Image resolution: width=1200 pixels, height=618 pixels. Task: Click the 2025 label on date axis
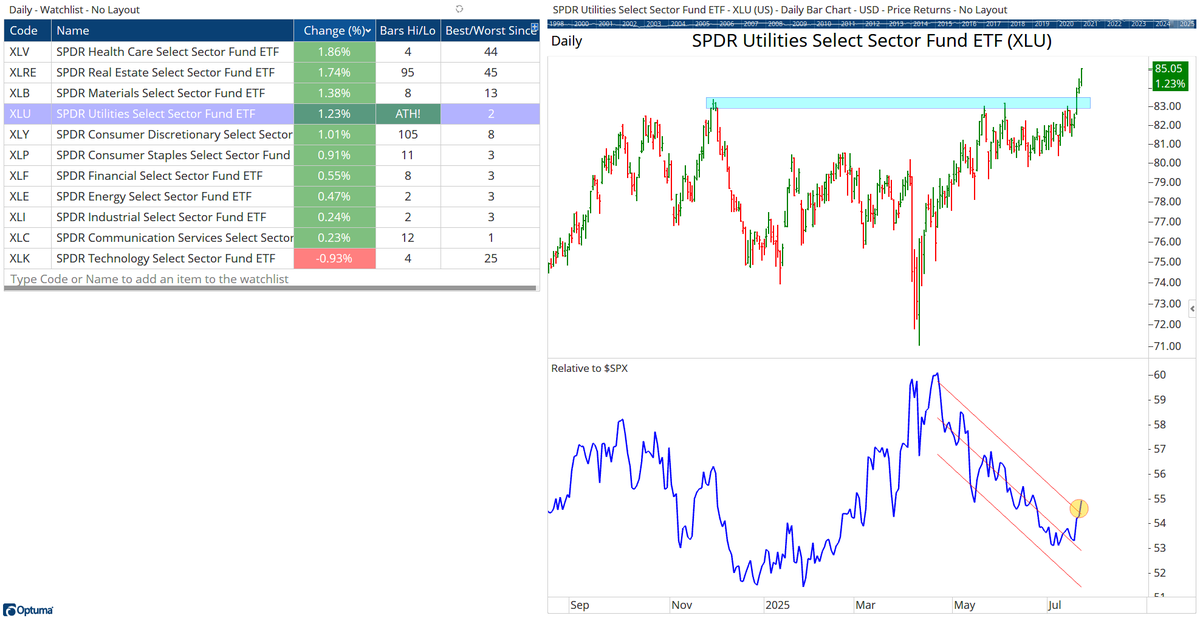[x=778, y=605]
